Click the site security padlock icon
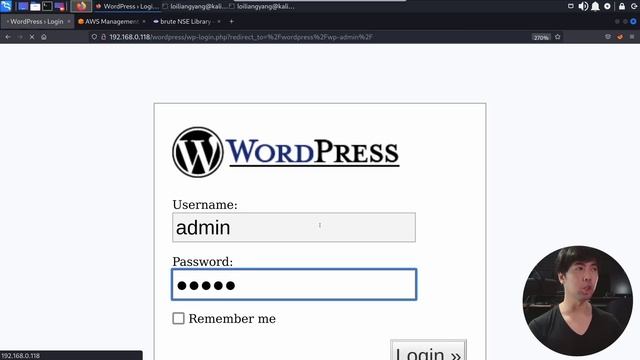Screen dimensions: 640x360 [x=103, y=37]
